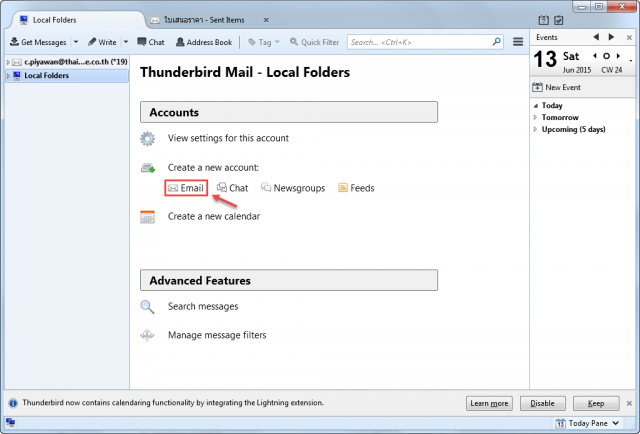The height and width of the screenshot is (434, 640).
Task: Click 'Jun 2015' in the Events pane
Action: (577, 70)
